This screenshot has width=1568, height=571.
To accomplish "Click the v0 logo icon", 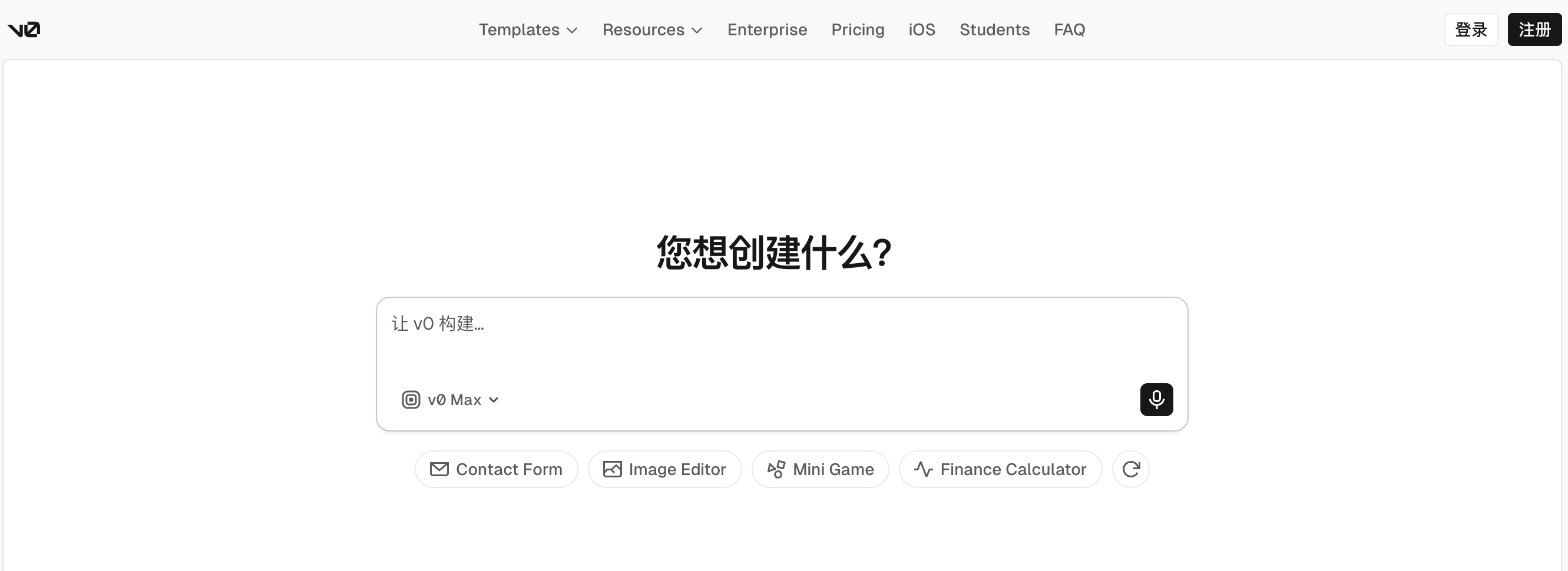I will pos(24,29).
